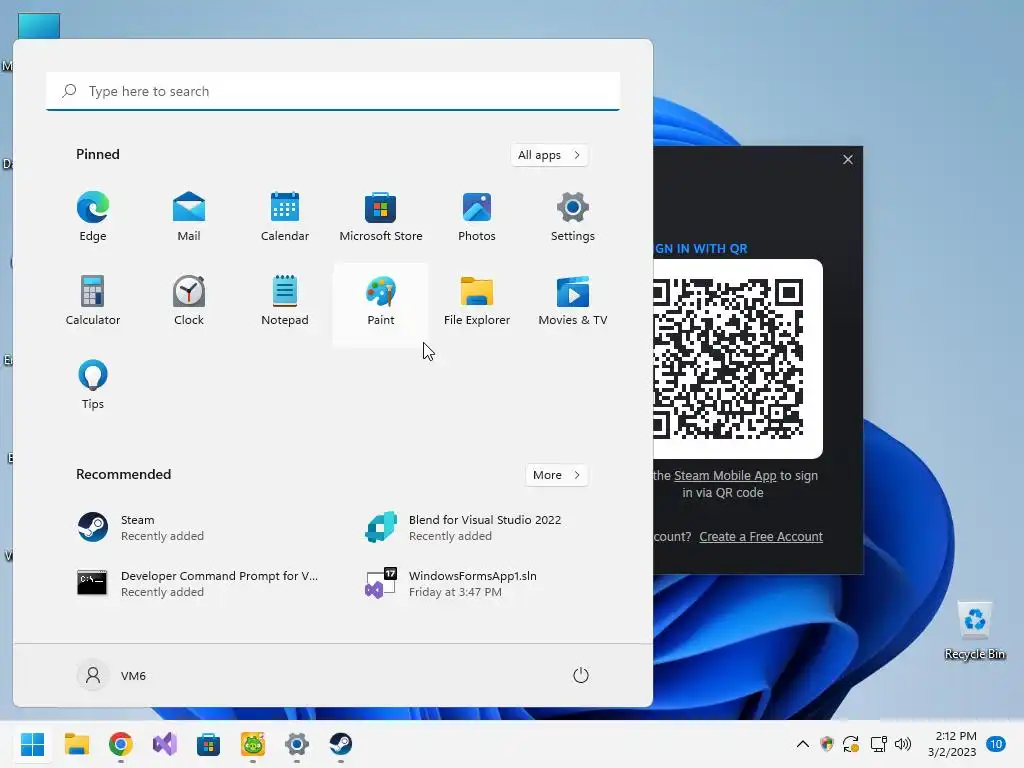Click the sync update tray icon
Screen dimensions: 1024x768
(x=851, y=744)
